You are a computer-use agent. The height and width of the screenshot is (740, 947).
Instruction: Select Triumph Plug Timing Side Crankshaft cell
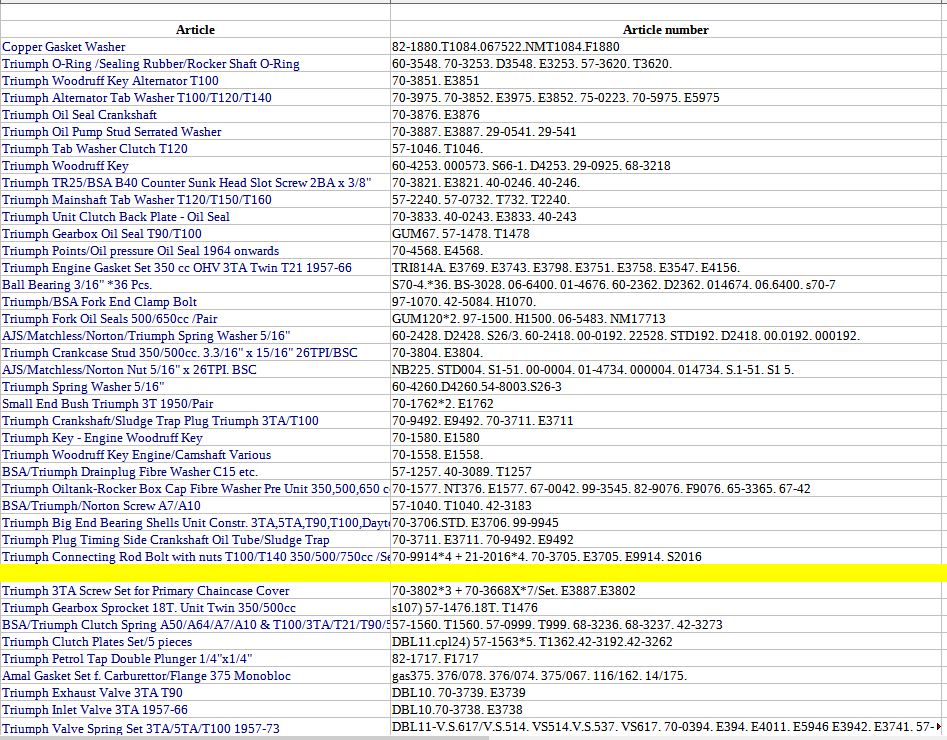point(195,539)
